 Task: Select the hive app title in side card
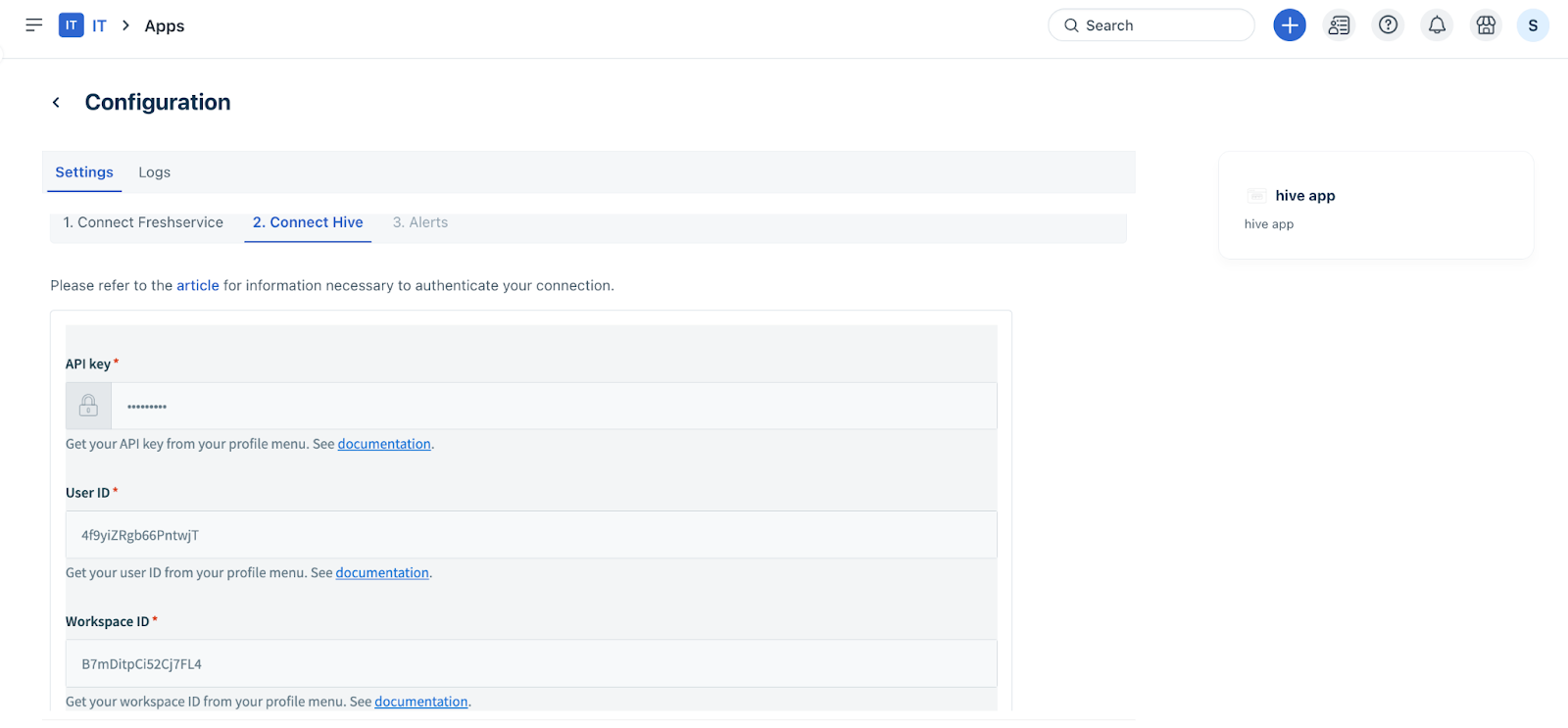(x=1305, y=196)
